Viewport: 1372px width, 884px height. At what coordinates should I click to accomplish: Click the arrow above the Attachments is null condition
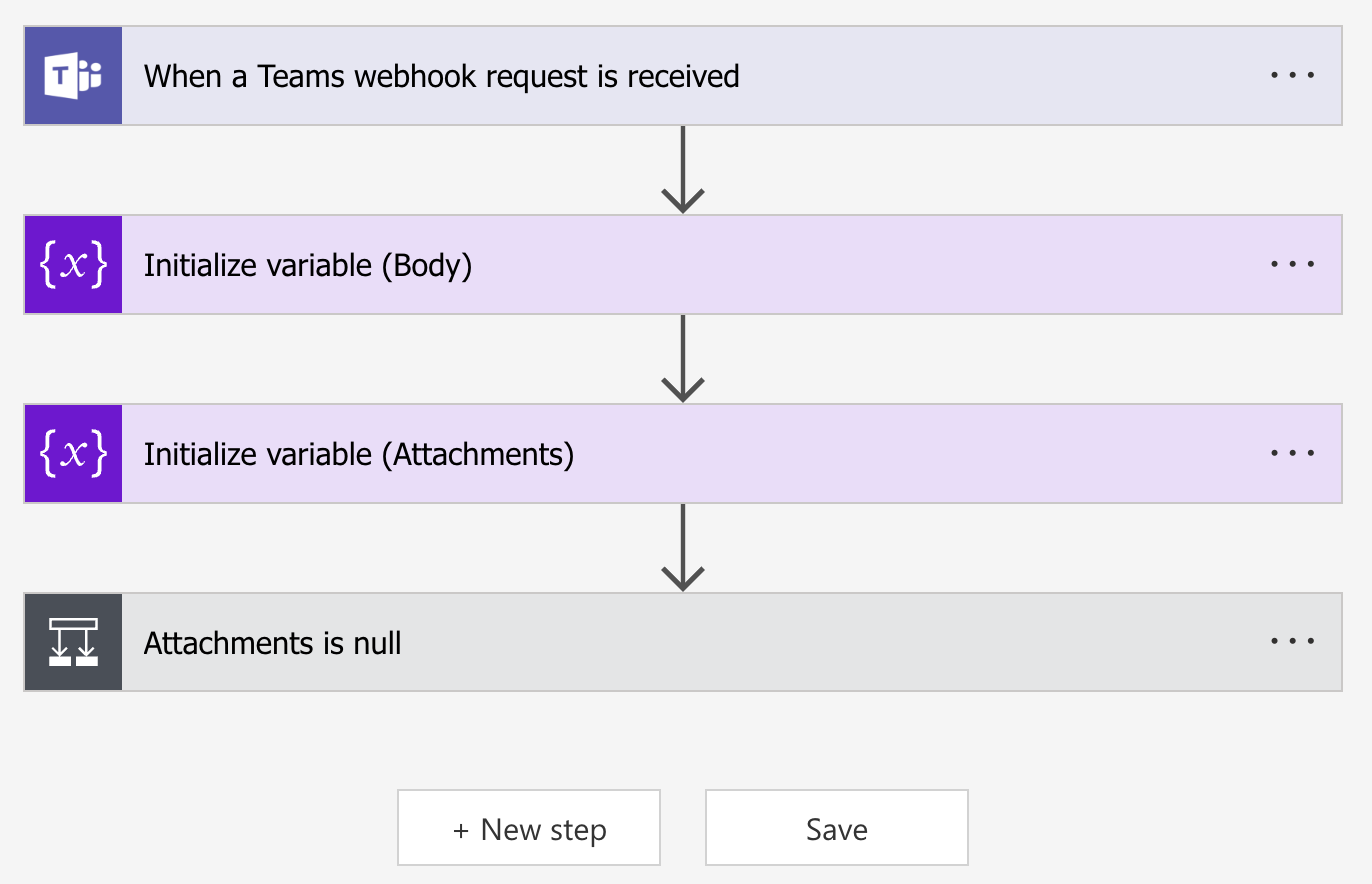click(x=682, y=548)
